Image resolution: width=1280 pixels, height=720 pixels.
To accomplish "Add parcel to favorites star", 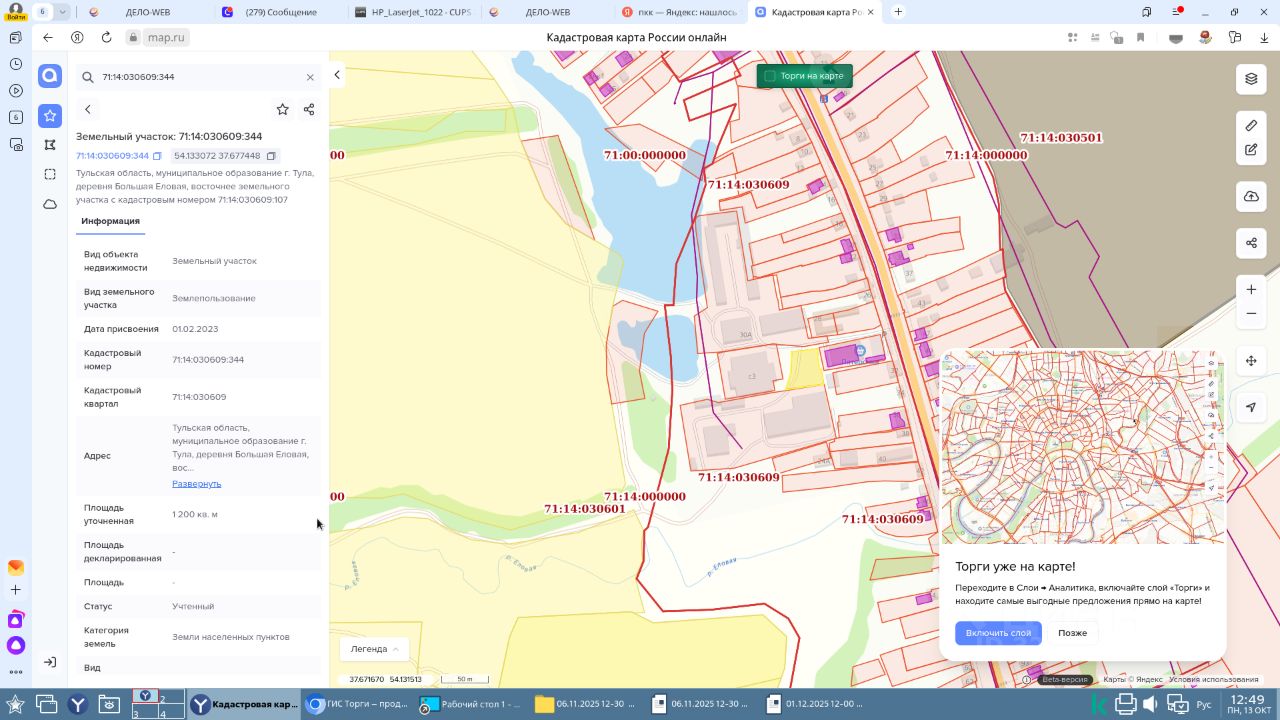I will pyautogui.click(x=283, y=109).
